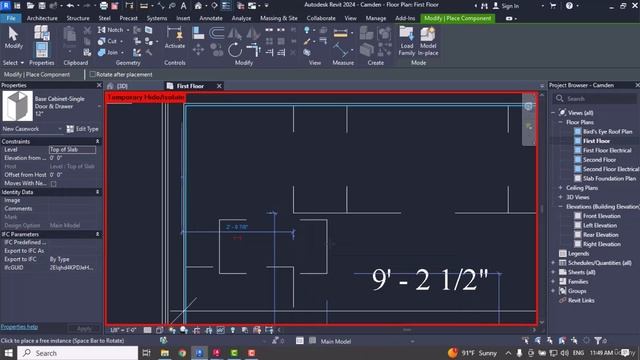
Task: Toggle the Properties palette ribbon button
Action: [x=42, y=50]
